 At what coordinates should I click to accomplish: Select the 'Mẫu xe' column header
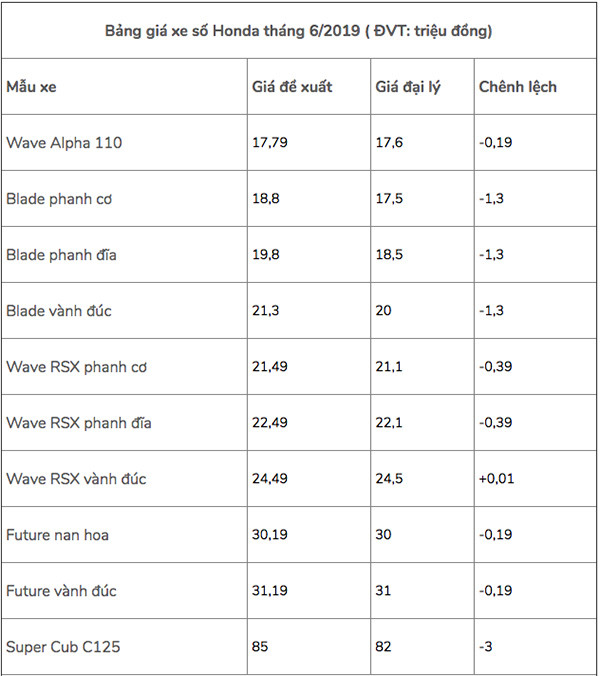[x=32, y=87]
